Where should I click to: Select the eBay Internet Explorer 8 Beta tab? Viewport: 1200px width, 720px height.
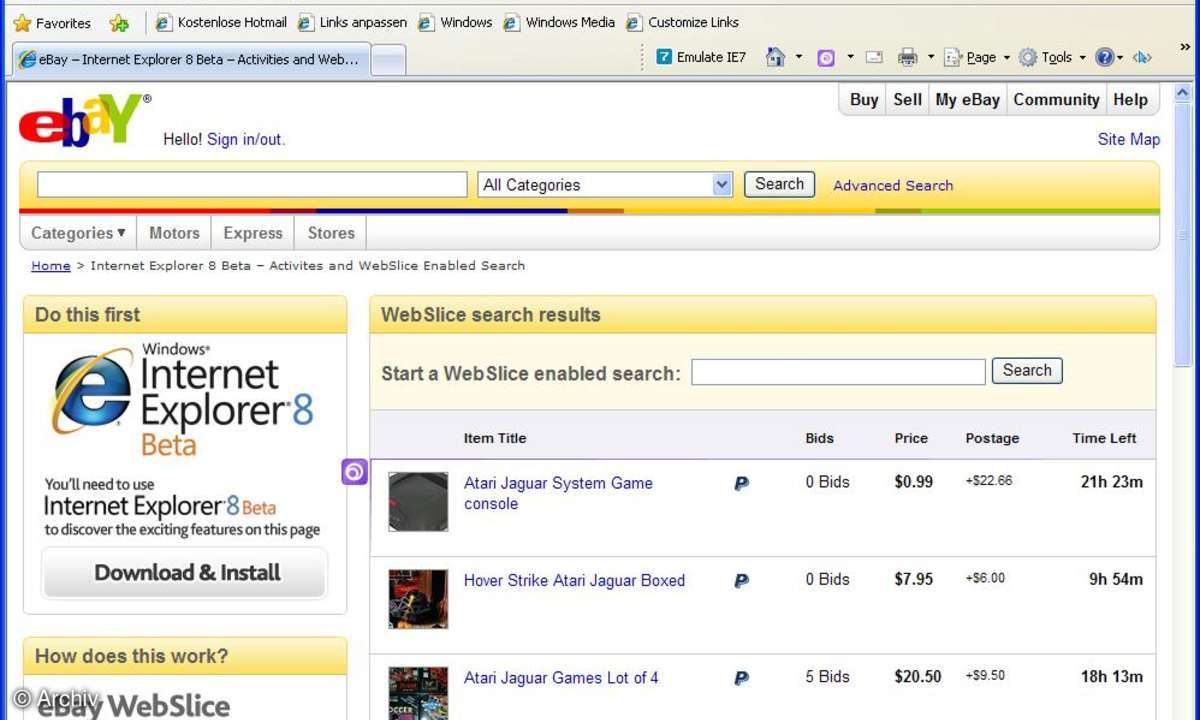click(190, 59)
